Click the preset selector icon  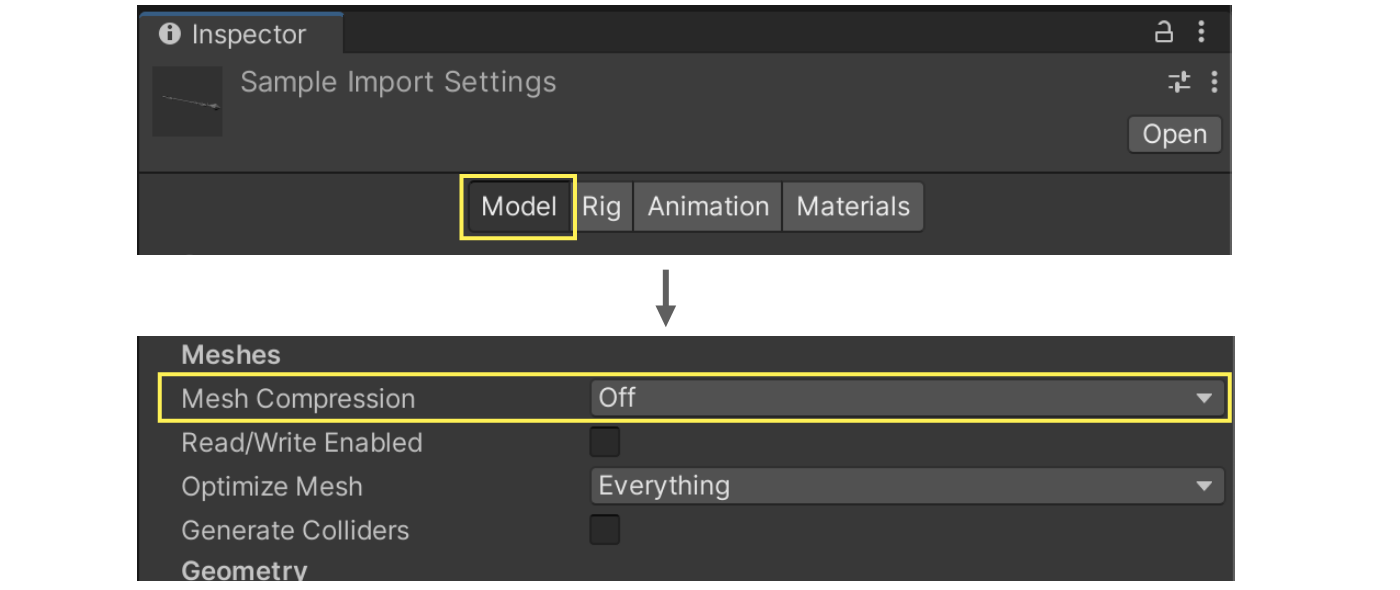1178,82
